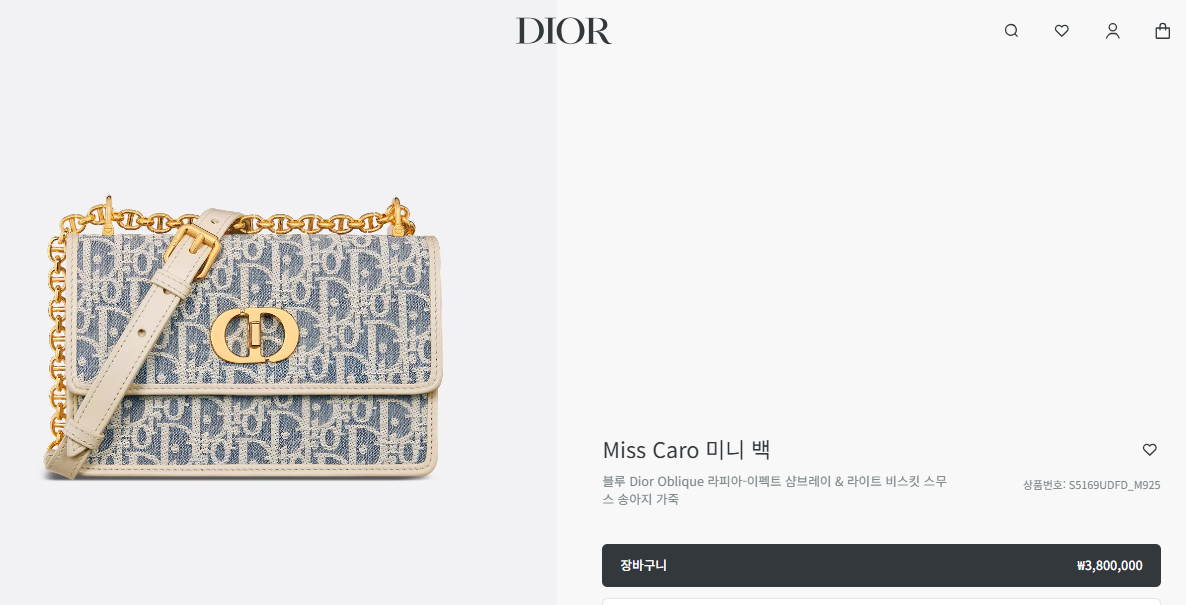
Task: Toggle heart favorite beside Miss Caro title
Action: pos(1150,450)
